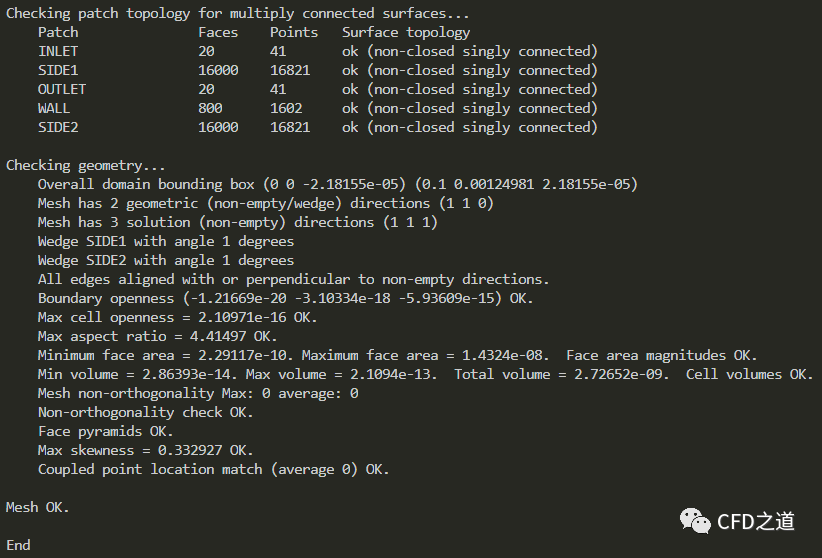Click the Non-orthogonality check OK line
Viewport: 822px width, 558px height.
[x=145, y=412]
